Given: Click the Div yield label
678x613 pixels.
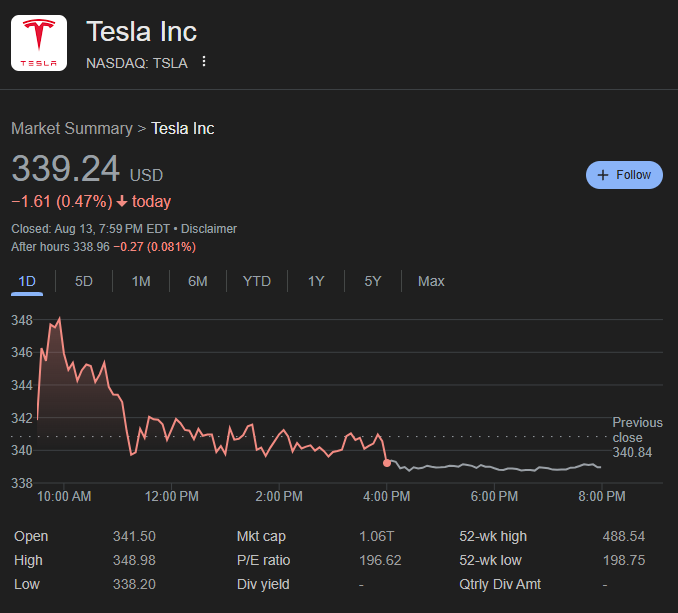Looking at the screenshot, I should [263, 584].
